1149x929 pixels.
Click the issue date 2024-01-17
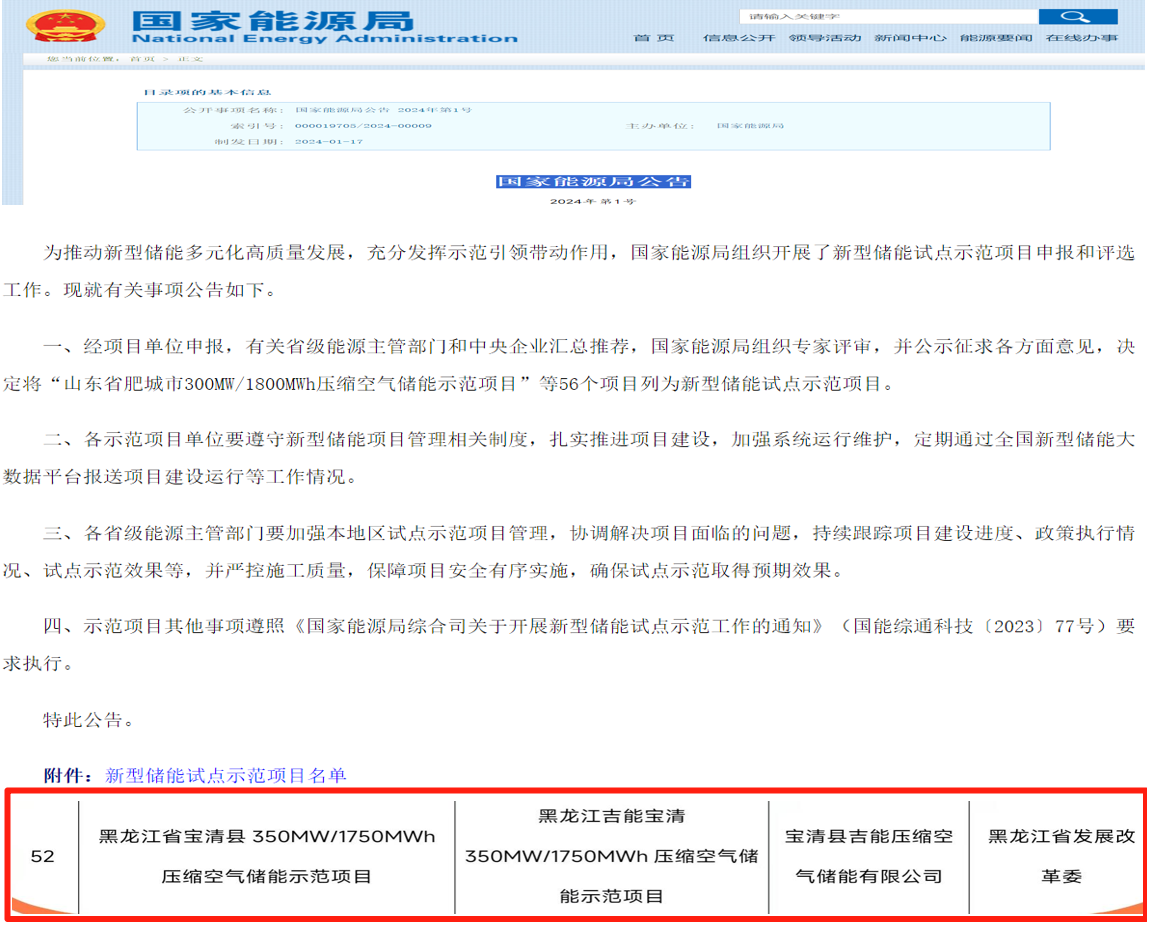click(x=329, y=142)
